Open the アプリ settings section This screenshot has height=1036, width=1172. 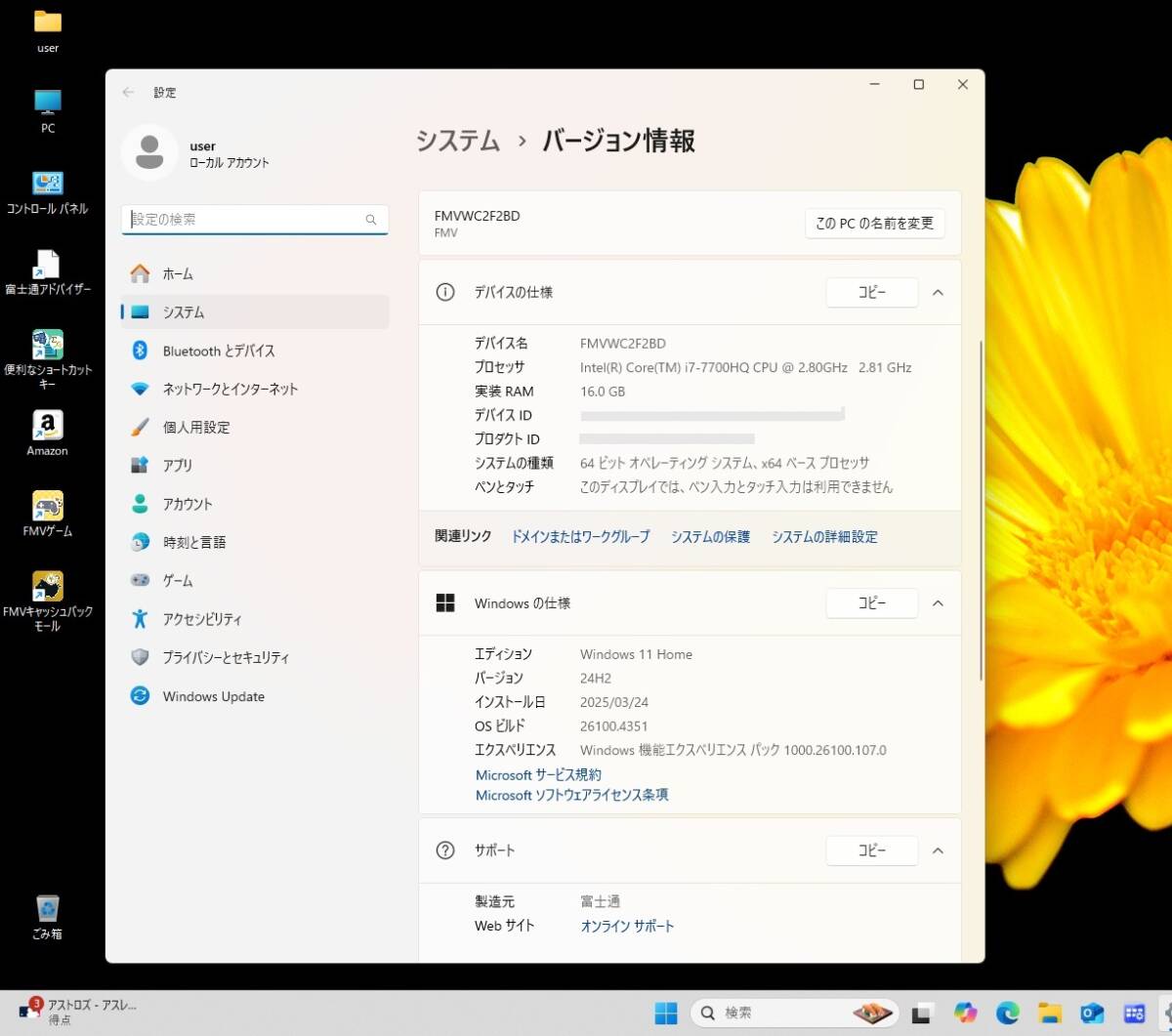coord(177,466)
